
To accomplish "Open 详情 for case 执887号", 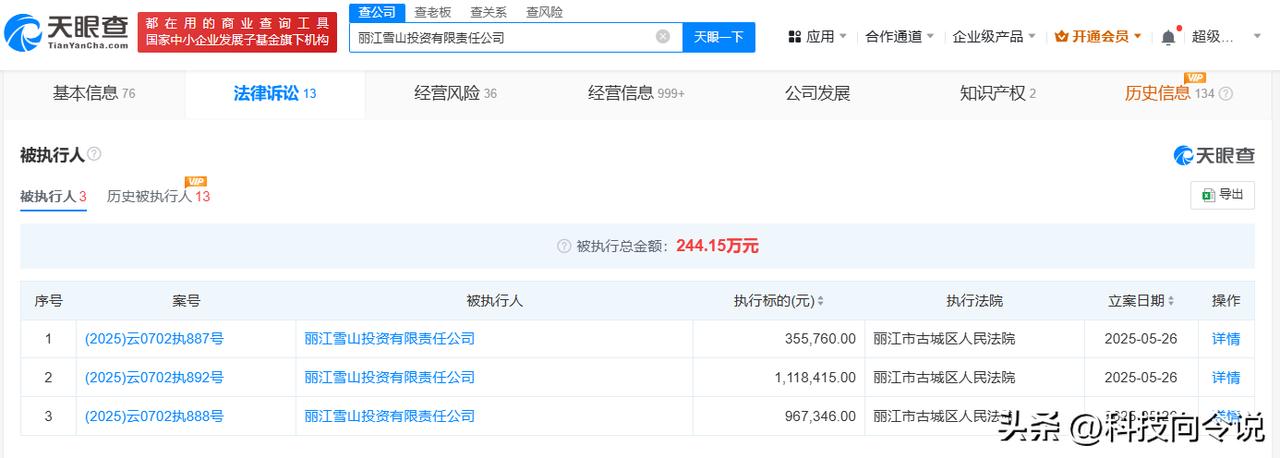I will tap(1226, 339).
